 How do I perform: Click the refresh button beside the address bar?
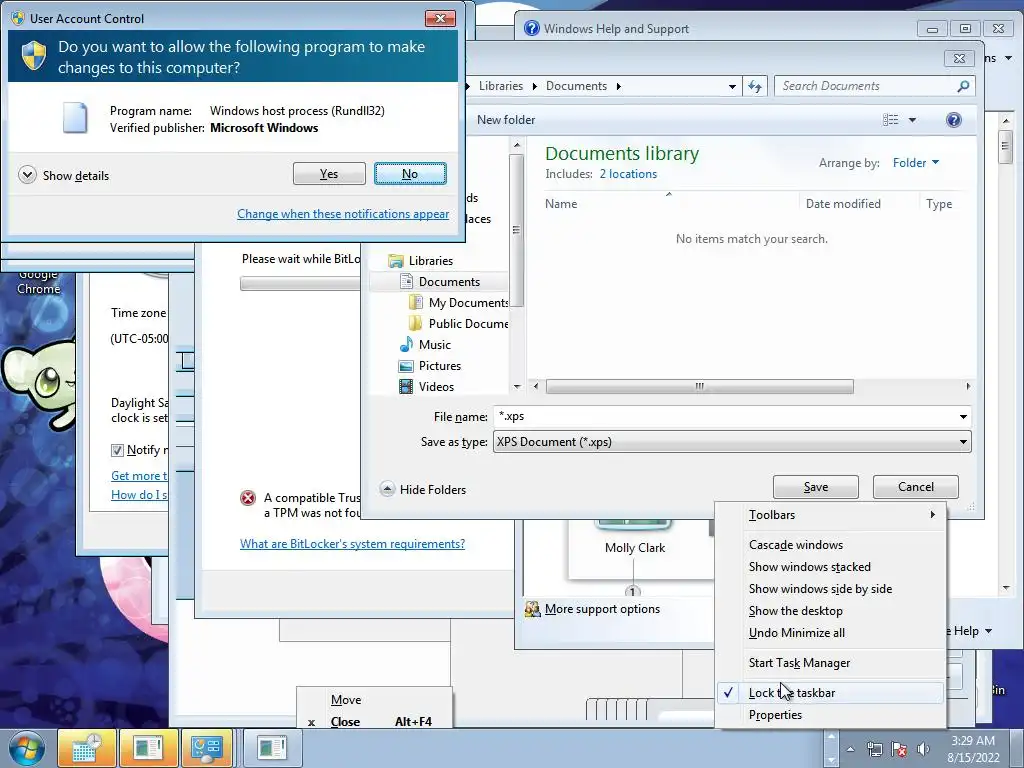click(x=756, y=86)
